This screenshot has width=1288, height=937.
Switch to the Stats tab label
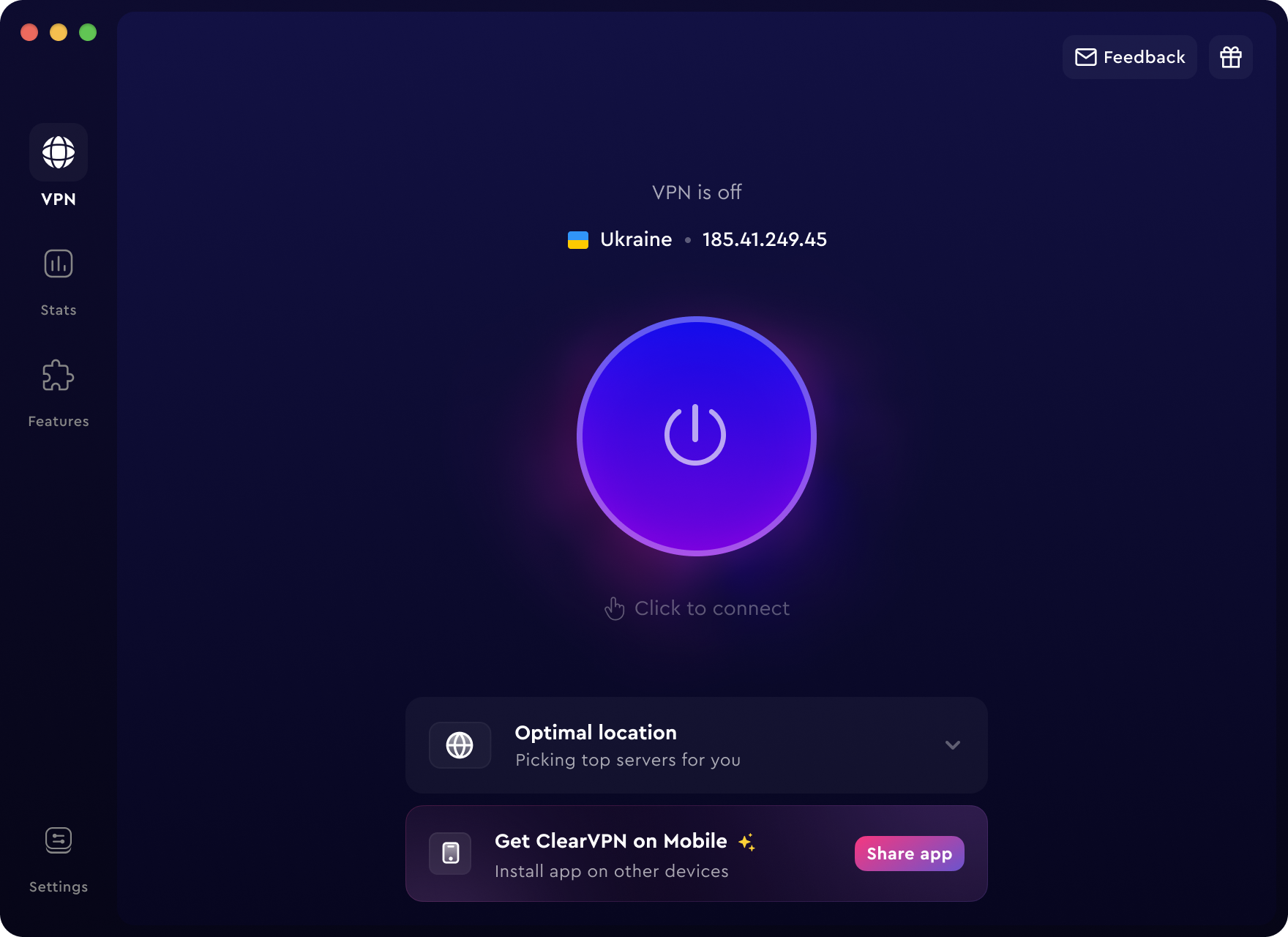point(59,310)
